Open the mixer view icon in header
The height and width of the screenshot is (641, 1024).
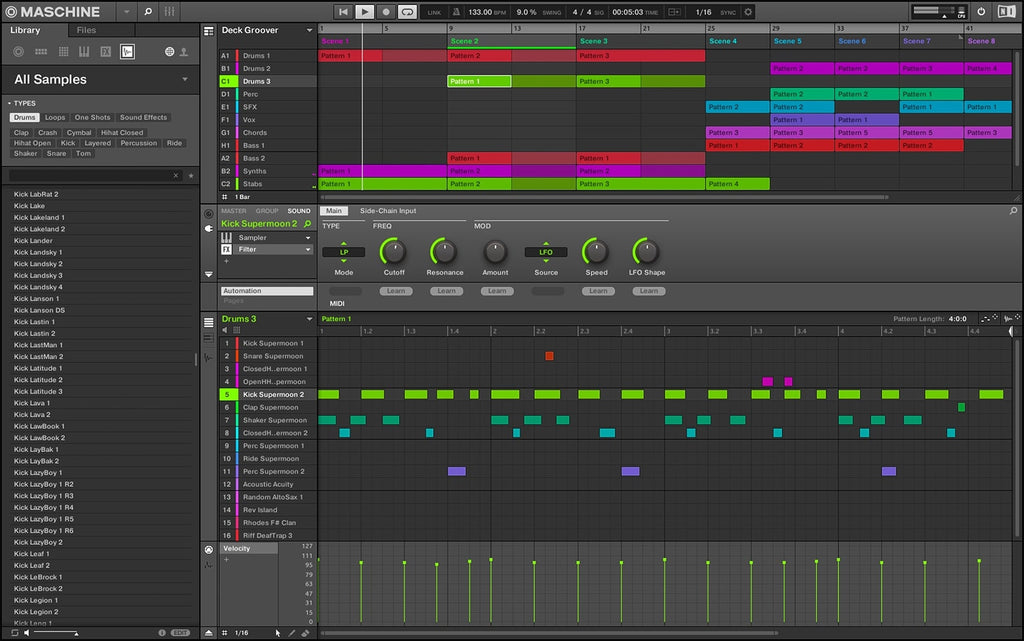170,12
